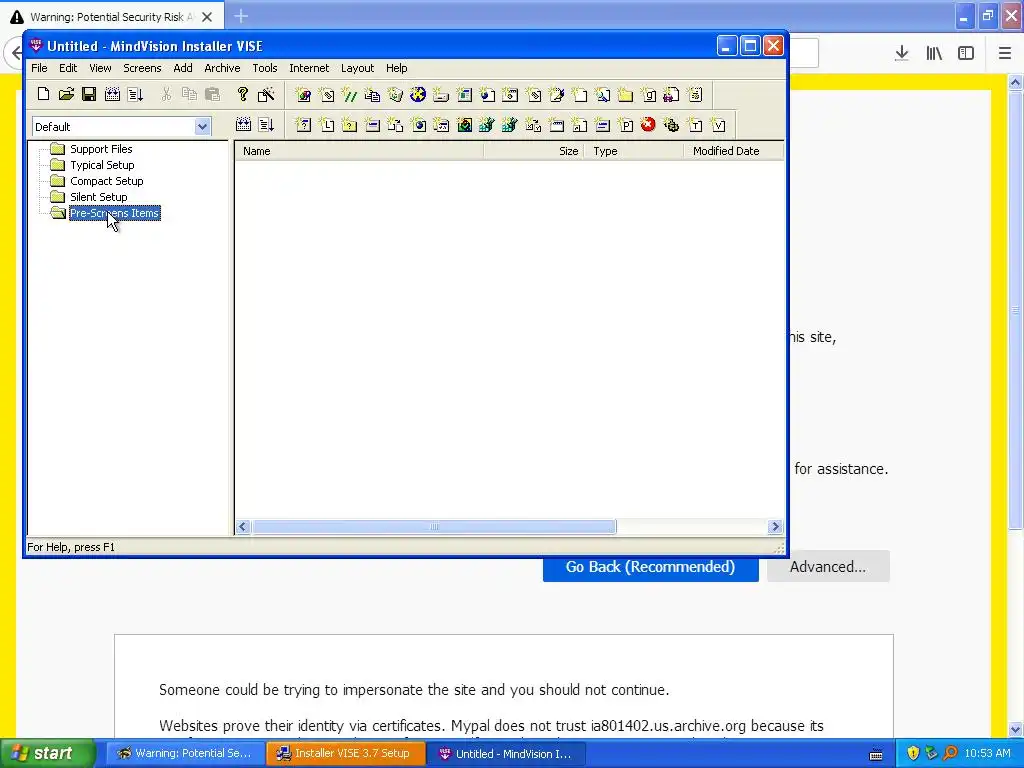Click the Default combo box arrow
The width and height of the screenshot is (1024, 768).
click(x=202, y=126)
